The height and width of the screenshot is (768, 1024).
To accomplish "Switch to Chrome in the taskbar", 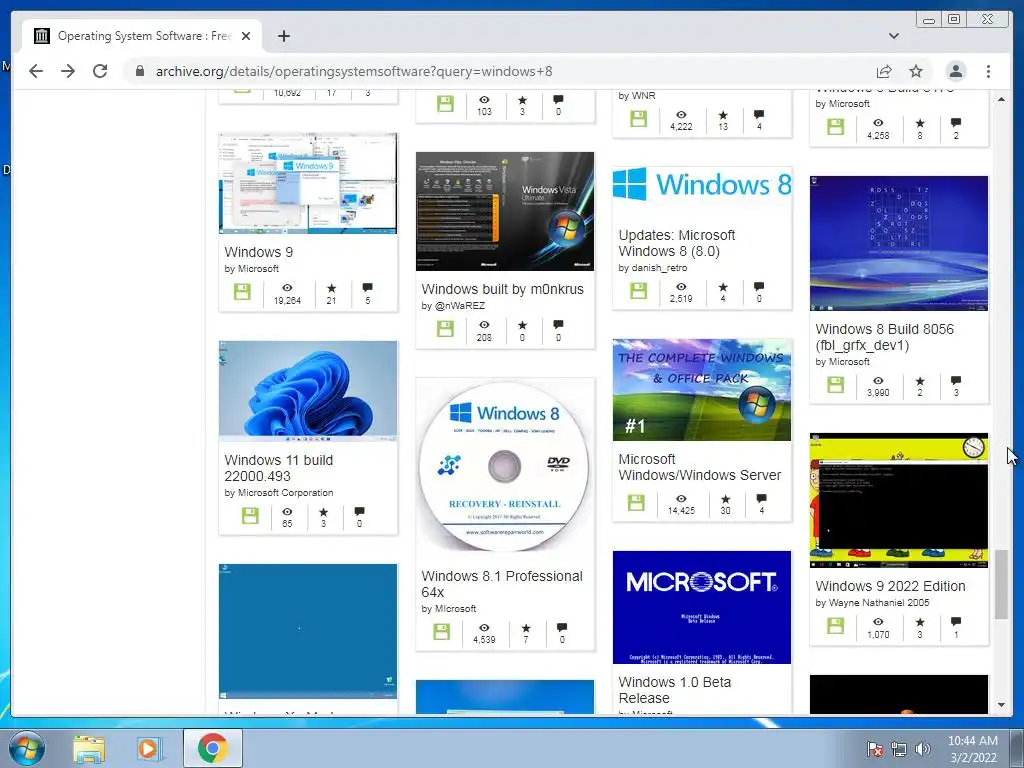I will 212,748.
